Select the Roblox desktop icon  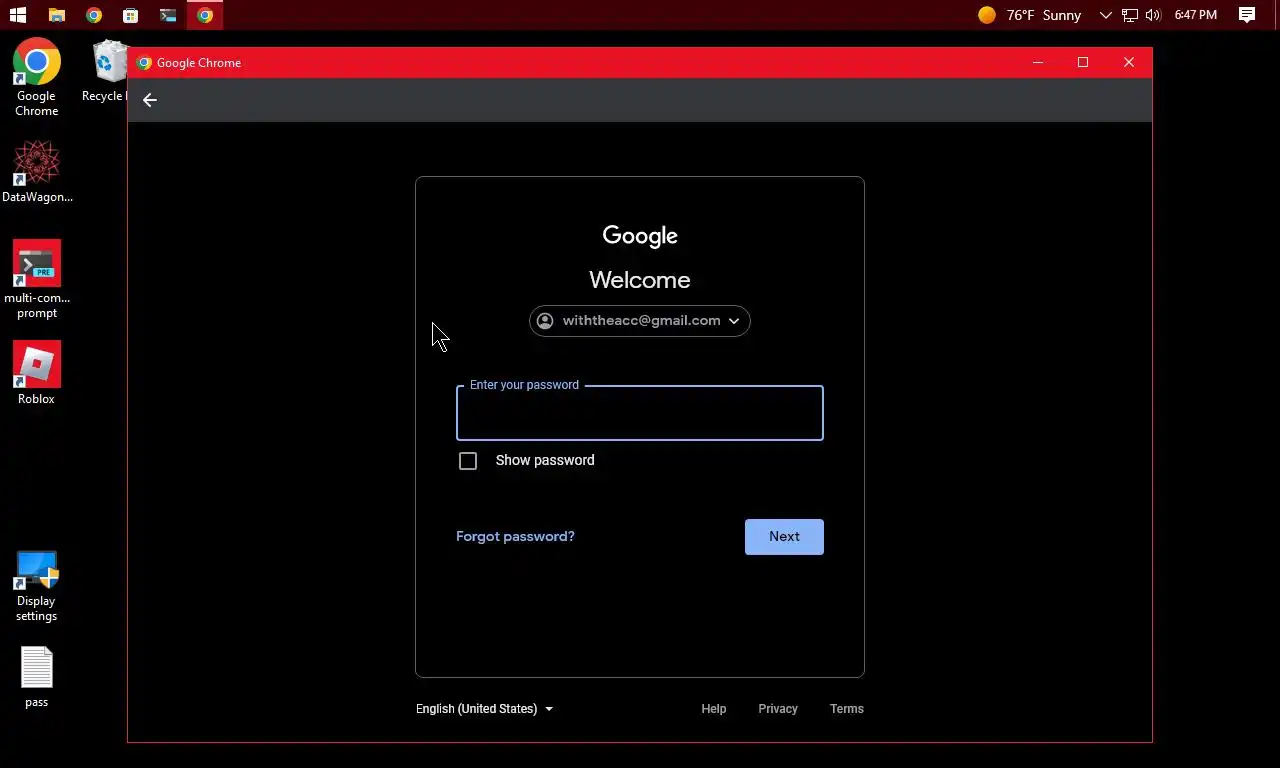coord(37,373)
